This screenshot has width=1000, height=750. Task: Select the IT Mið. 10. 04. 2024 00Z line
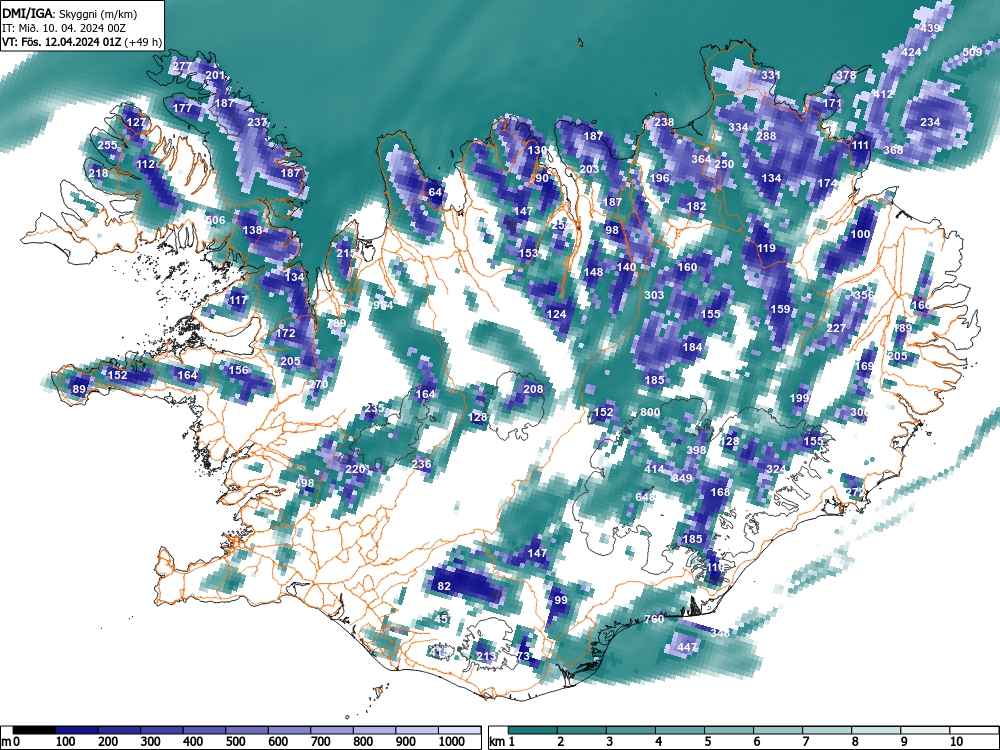click(x=64, y=28)
